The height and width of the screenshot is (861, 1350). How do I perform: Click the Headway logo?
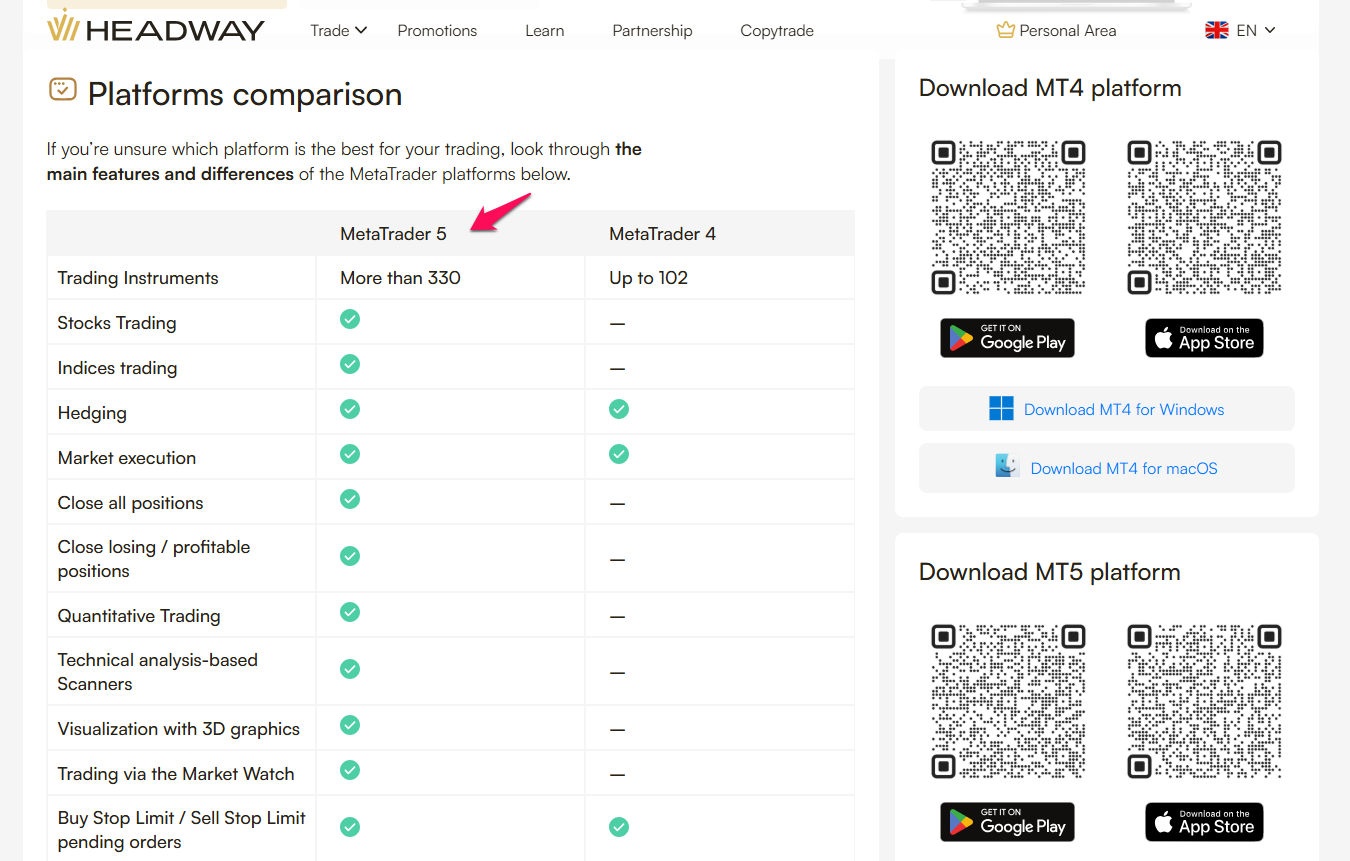pyautogui.click(x=156, y=27)
